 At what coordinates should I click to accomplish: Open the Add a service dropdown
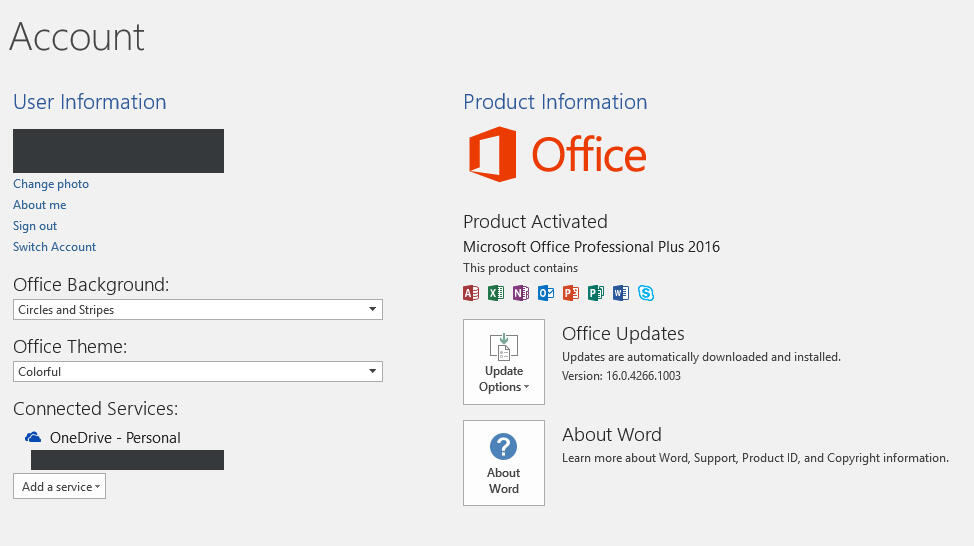60,486
